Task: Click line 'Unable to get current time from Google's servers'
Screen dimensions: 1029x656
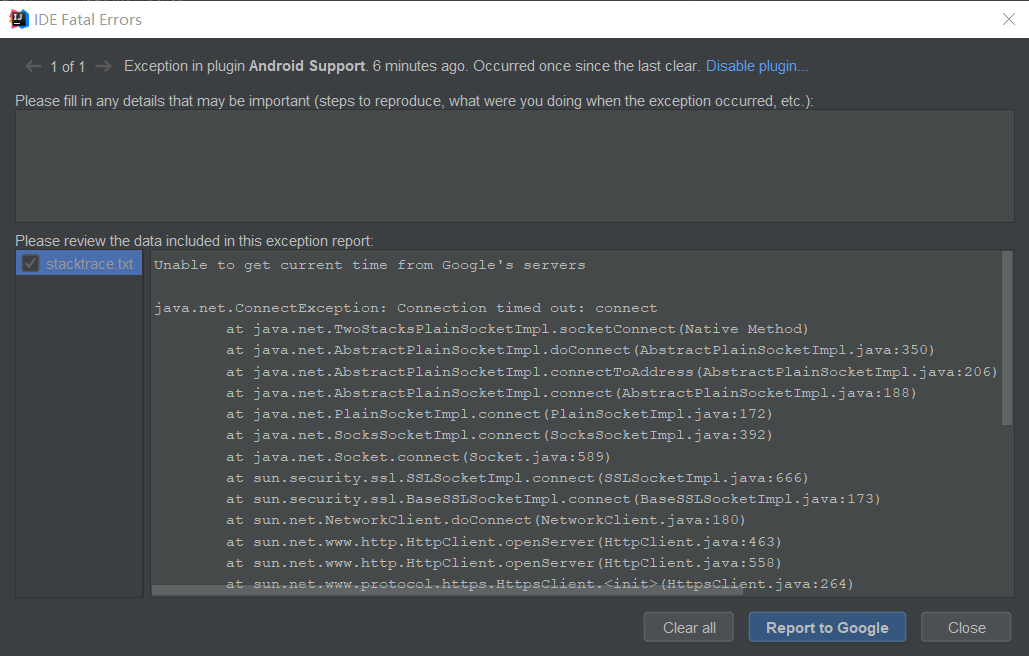Action: tap(369, 265)
